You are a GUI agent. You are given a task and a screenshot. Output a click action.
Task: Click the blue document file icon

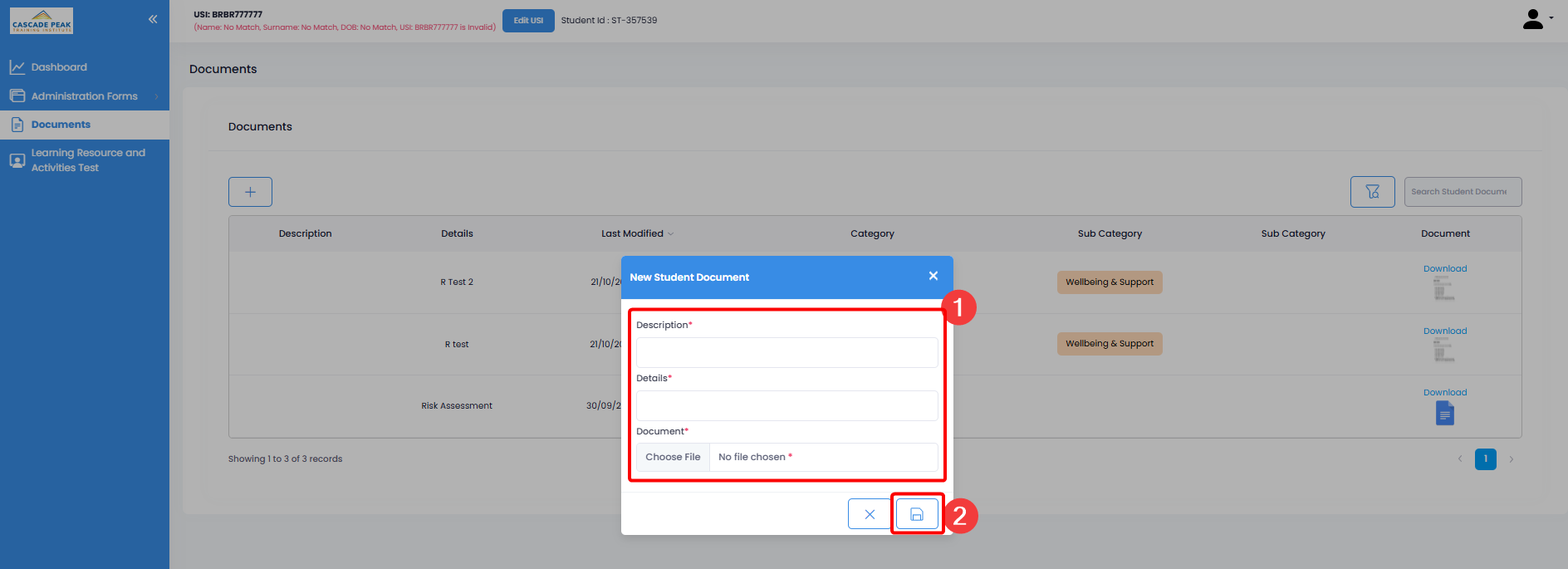1444,413
